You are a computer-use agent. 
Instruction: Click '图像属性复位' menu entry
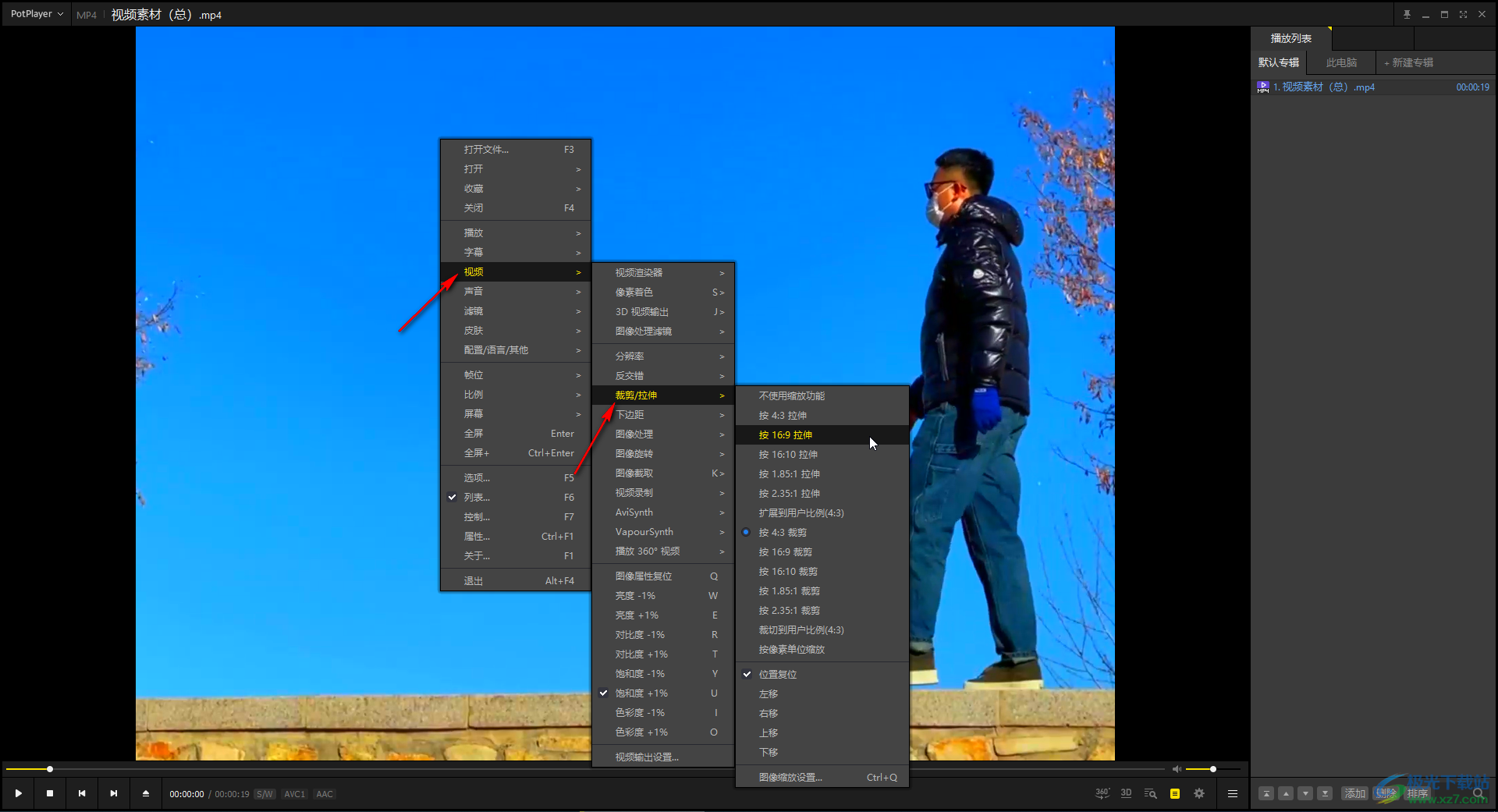click(662, 576)
